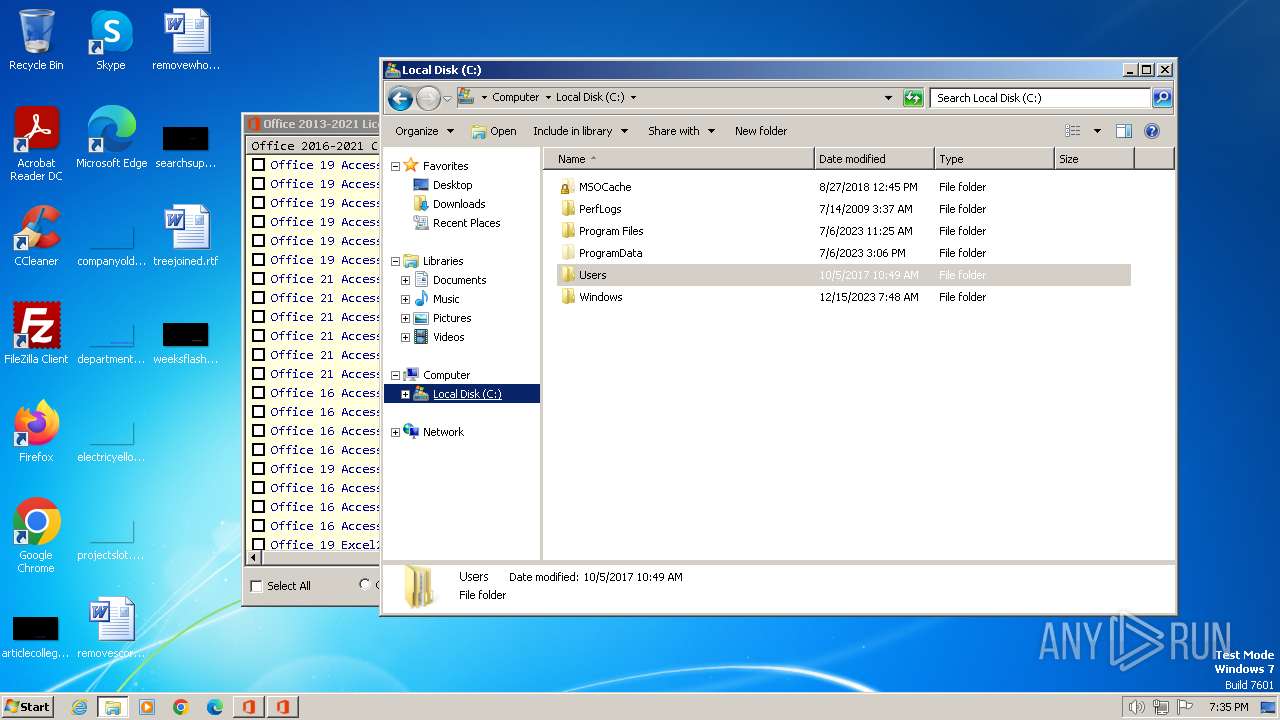Select Program Files folder row
The image size is (1280, 720).
tap(844, 231)
